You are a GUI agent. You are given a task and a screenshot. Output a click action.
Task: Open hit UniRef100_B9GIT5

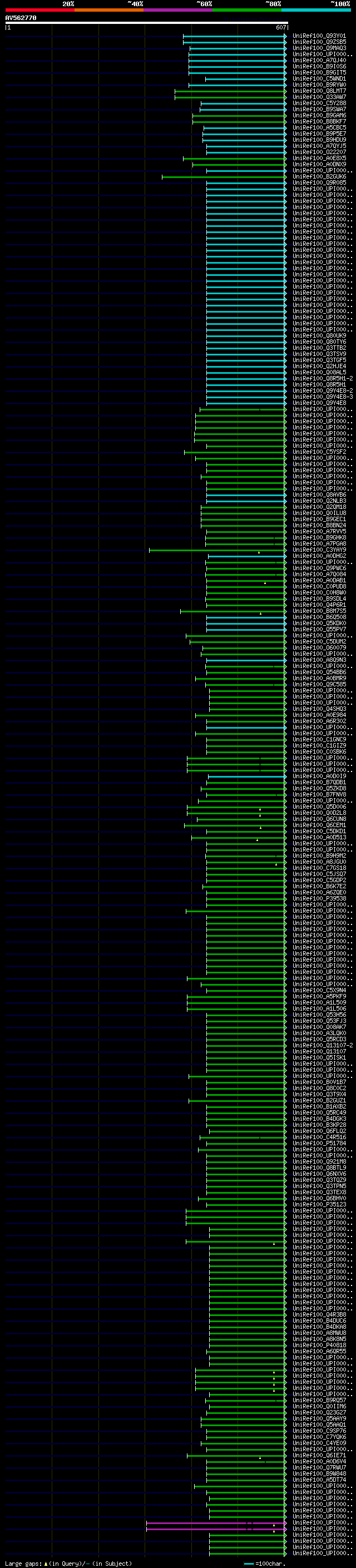pyautogui.click(x=319, y=72)
